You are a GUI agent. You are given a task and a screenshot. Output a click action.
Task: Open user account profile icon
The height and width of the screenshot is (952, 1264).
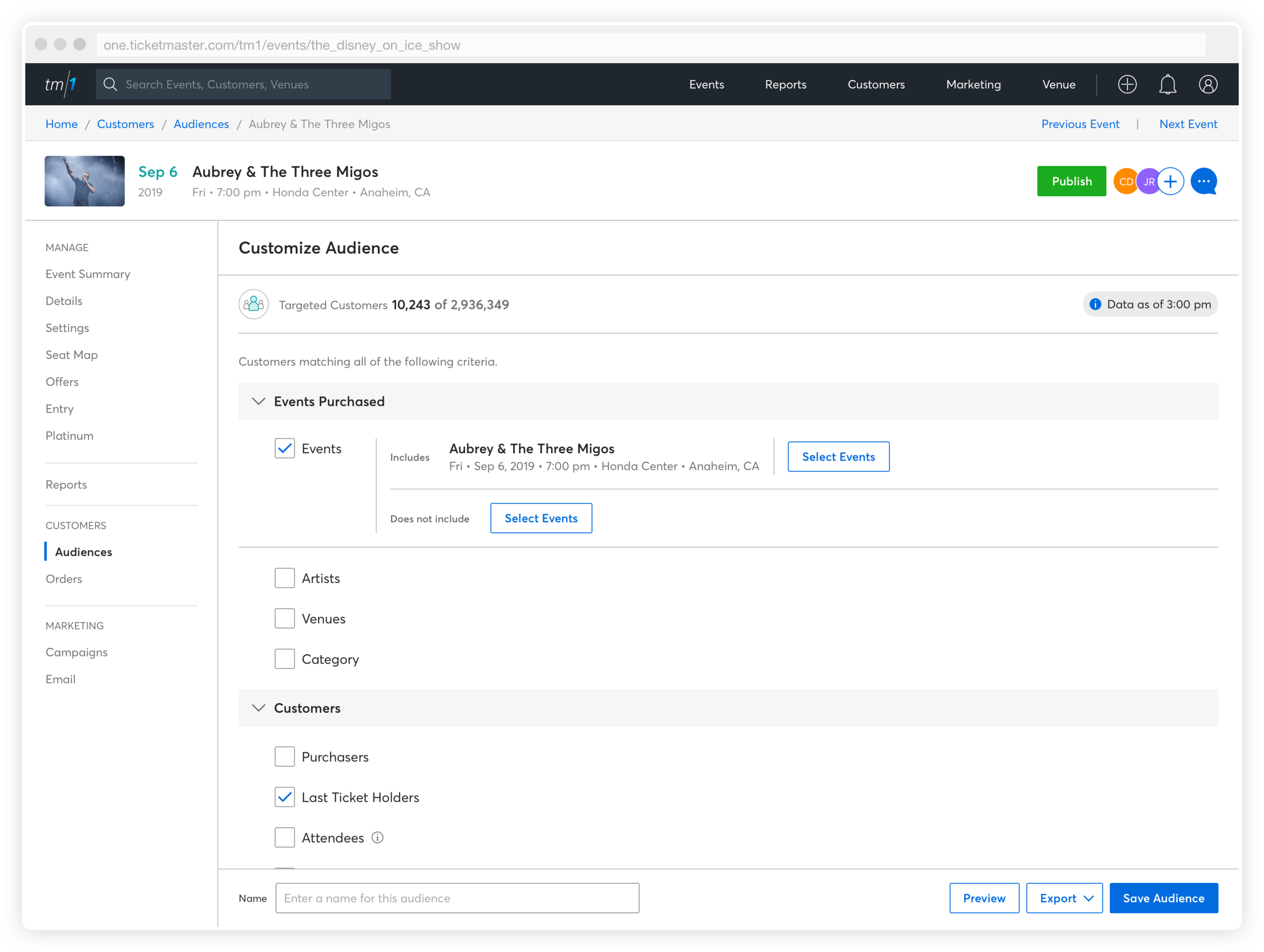1207,84
